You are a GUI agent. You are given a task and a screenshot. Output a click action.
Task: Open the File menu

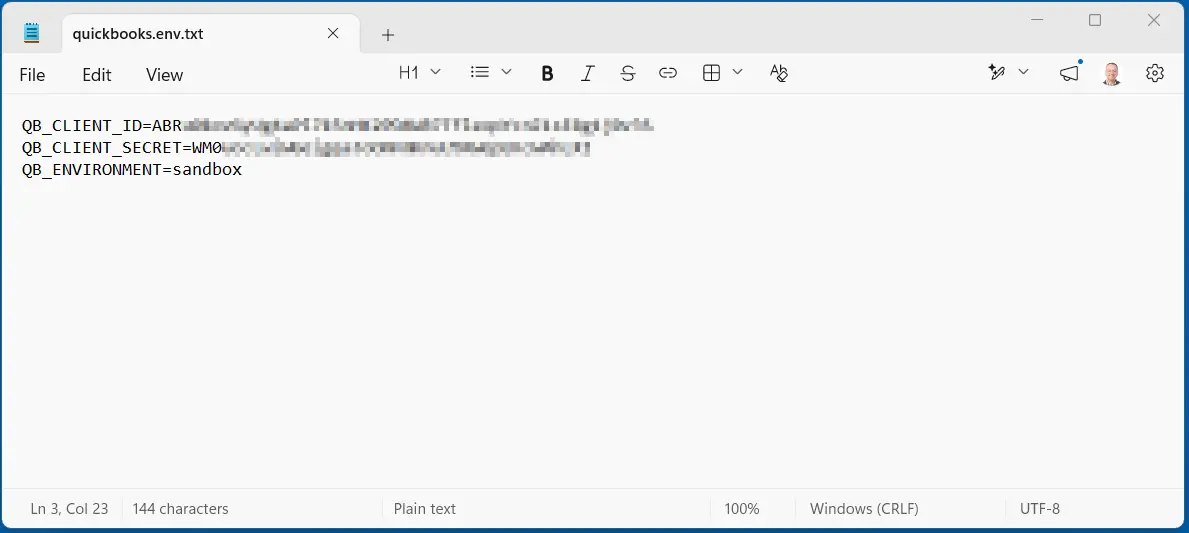(32, 74)
